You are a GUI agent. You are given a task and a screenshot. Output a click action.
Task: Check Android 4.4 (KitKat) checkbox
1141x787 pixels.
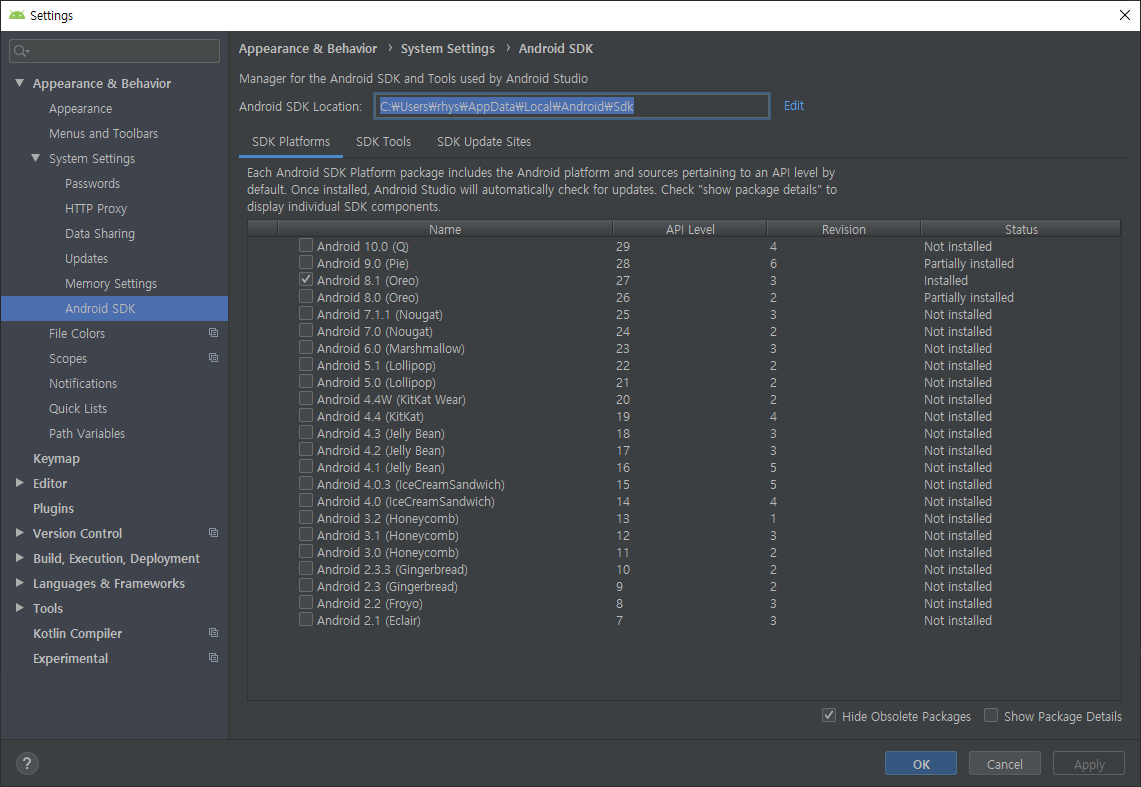point(306,415)
